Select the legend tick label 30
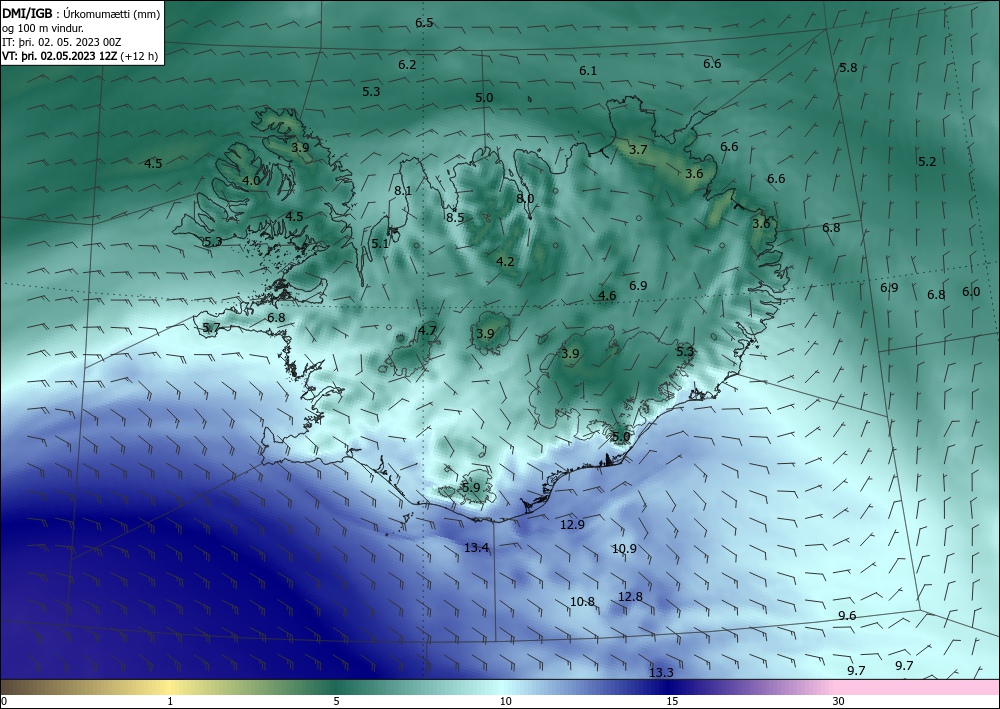Screen dimensions: 1000x709 [x=838, y=702]
